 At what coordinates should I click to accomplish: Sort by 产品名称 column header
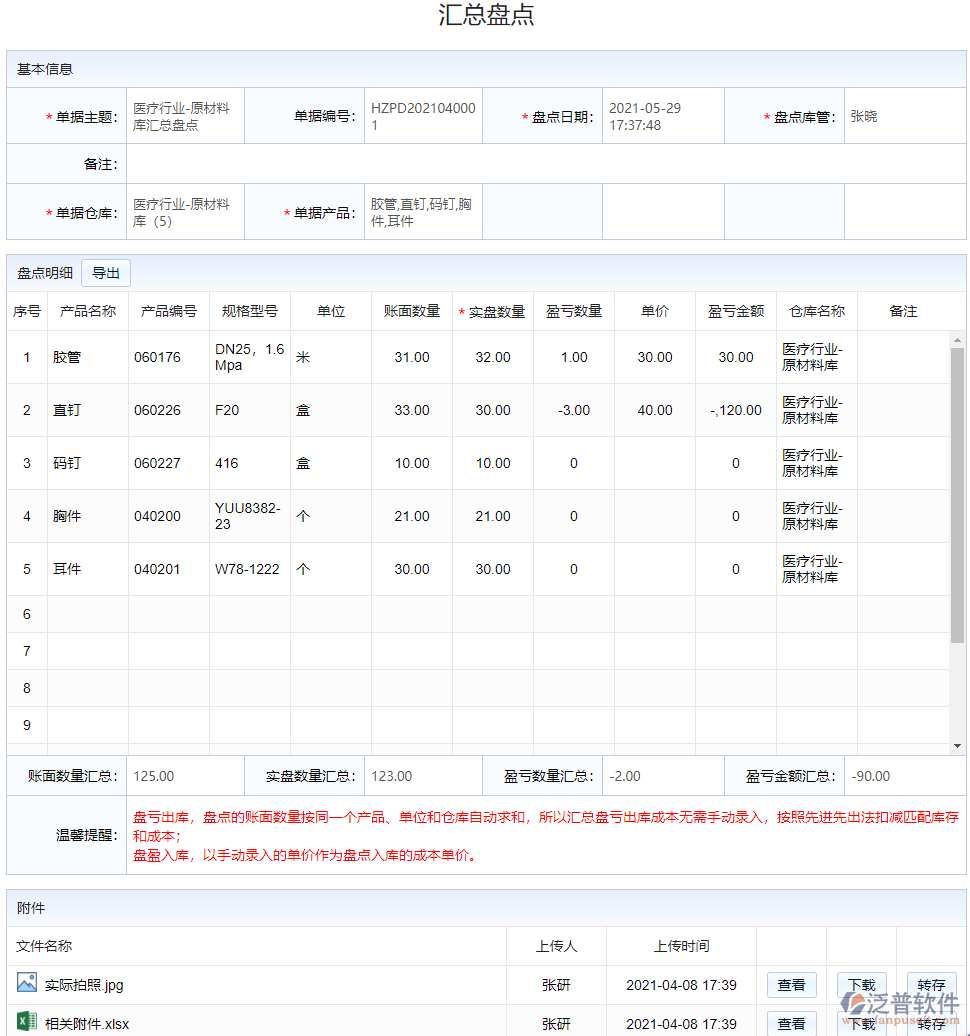click(88, 311)
